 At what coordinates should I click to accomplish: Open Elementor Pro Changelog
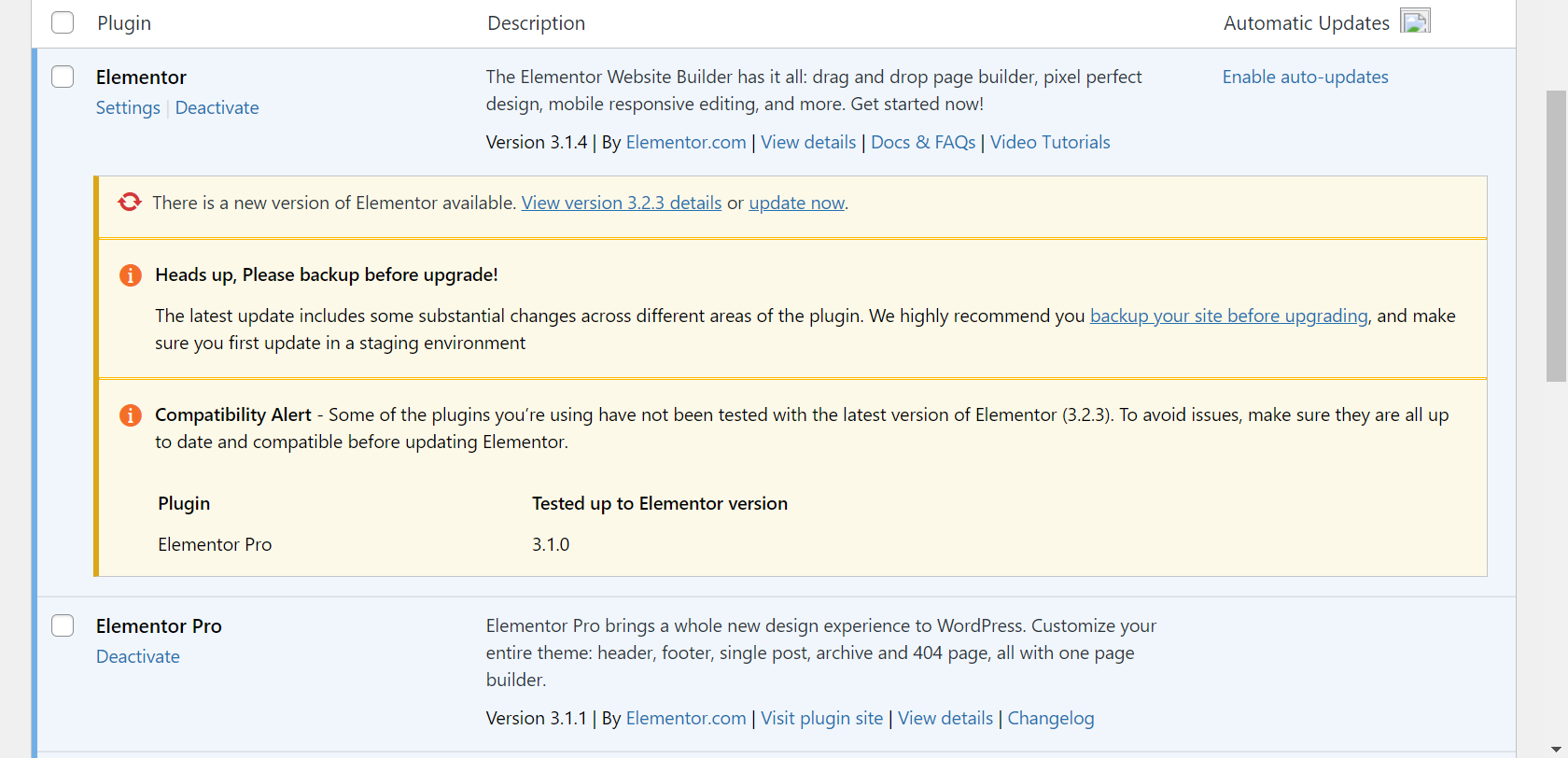tap(1051, 718)
